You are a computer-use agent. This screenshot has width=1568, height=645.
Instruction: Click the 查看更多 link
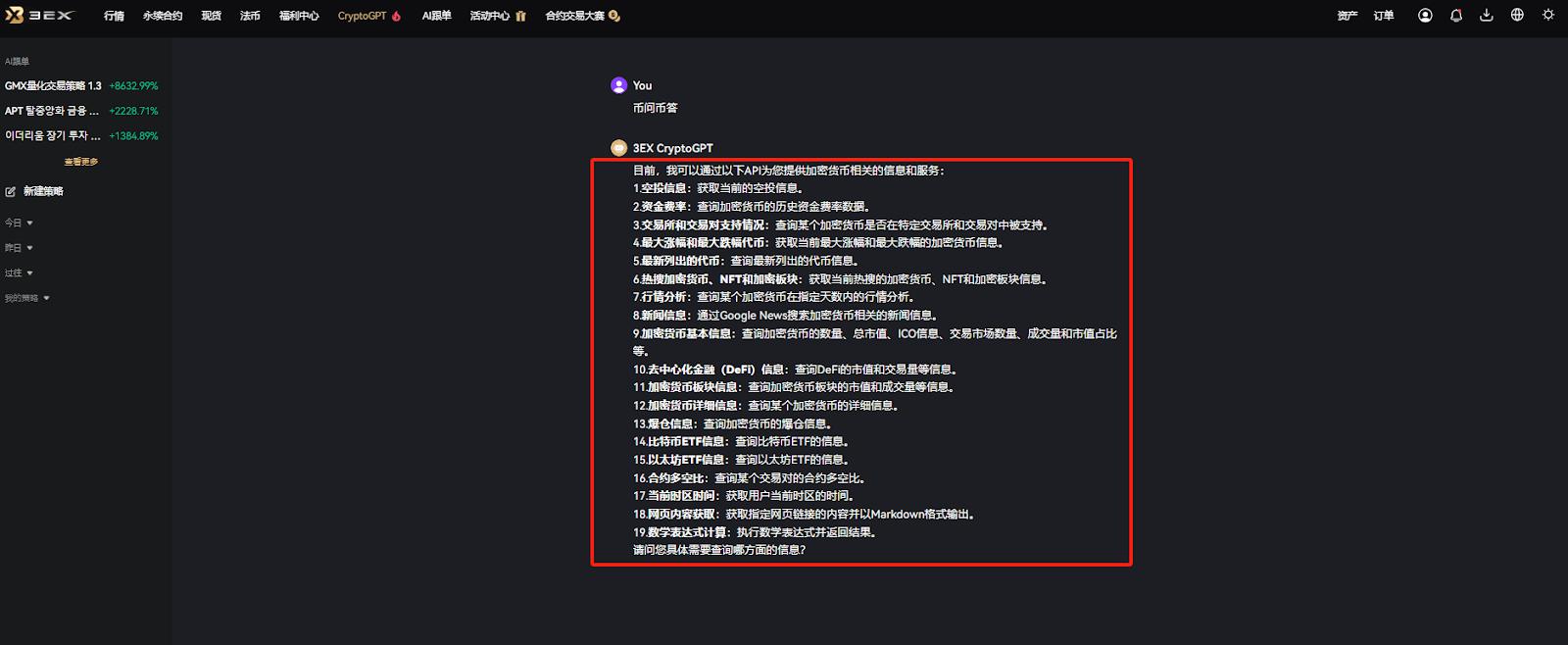81,162
